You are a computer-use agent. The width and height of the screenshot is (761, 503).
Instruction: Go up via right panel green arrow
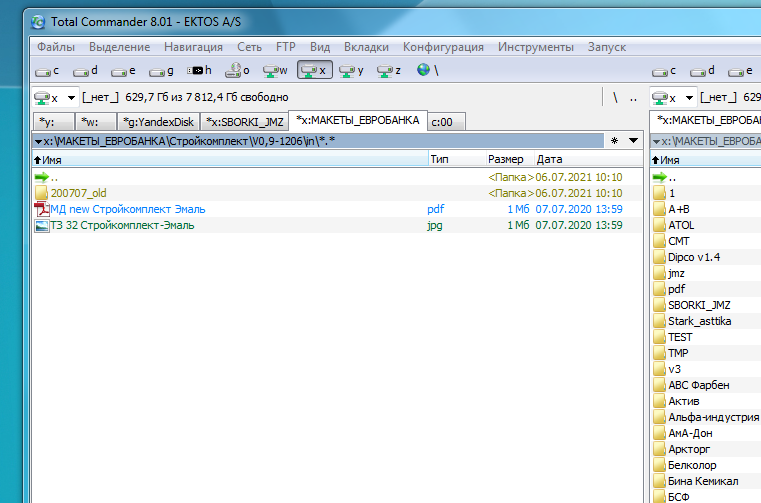(659, 177)
